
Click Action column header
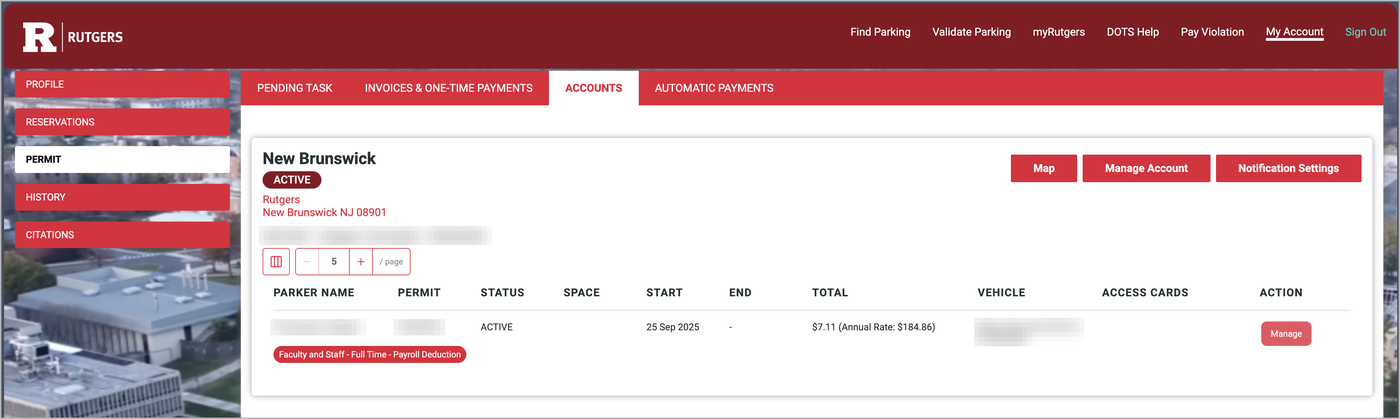(x=1281, y=293)
